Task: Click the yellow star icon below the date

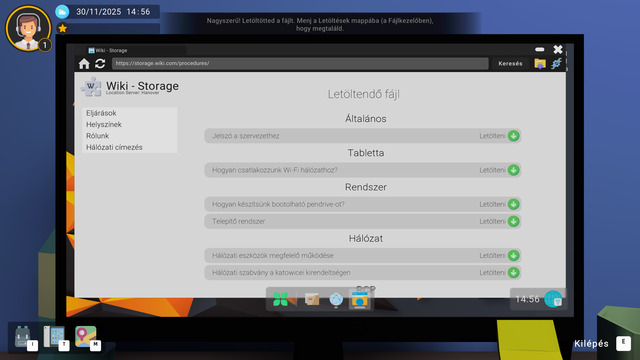Action: click(62, 29)
